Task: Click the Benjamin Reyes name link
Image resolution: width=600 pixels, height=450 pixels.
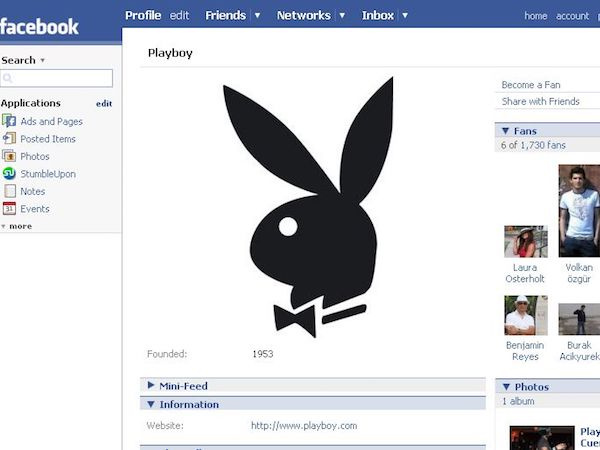Action: pos(525,351)
